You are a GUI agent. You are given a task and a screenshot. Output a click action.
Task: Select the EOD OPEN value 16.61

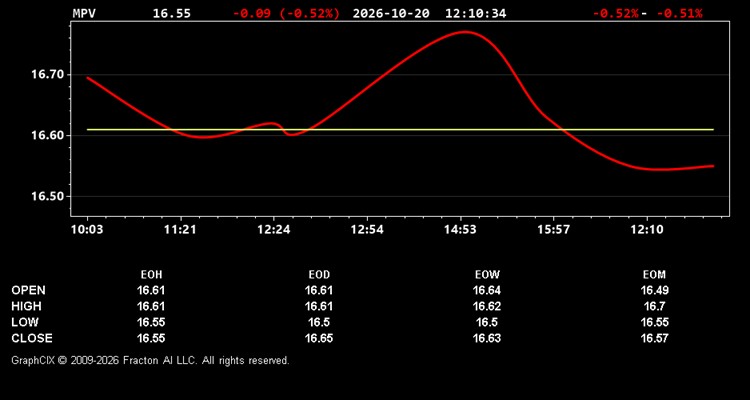pyautogui.click(x=319, y=290)
